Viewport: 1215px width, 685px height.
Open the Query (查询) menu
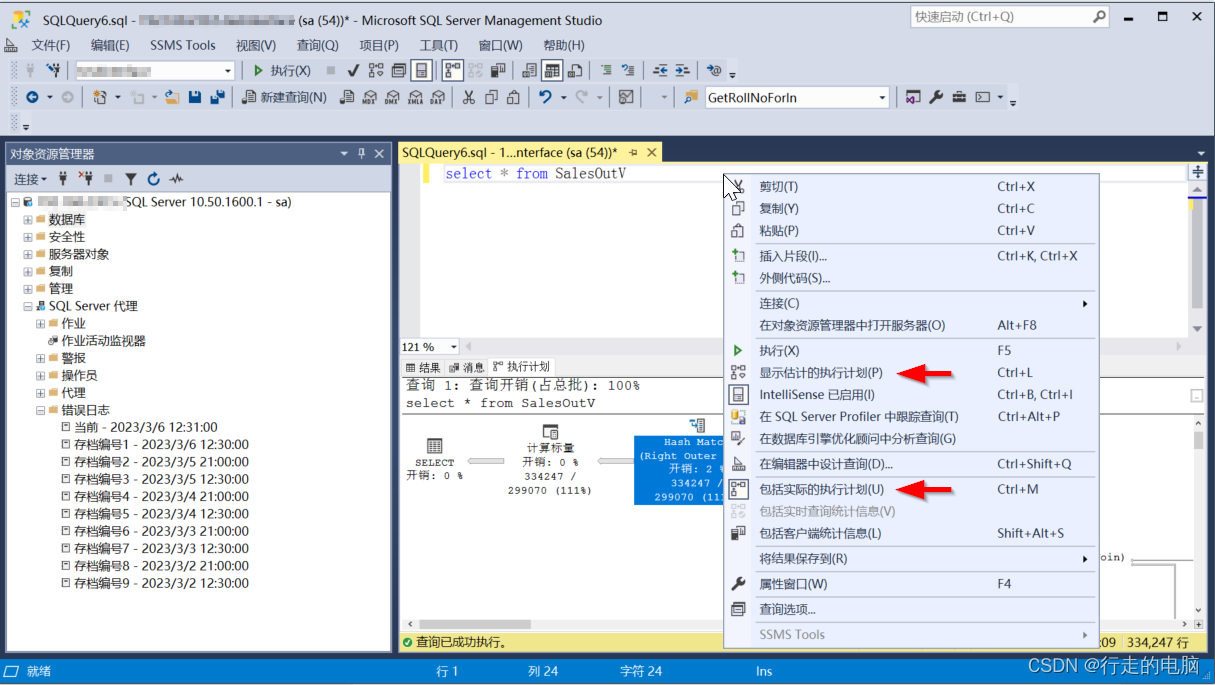point(317,45)
